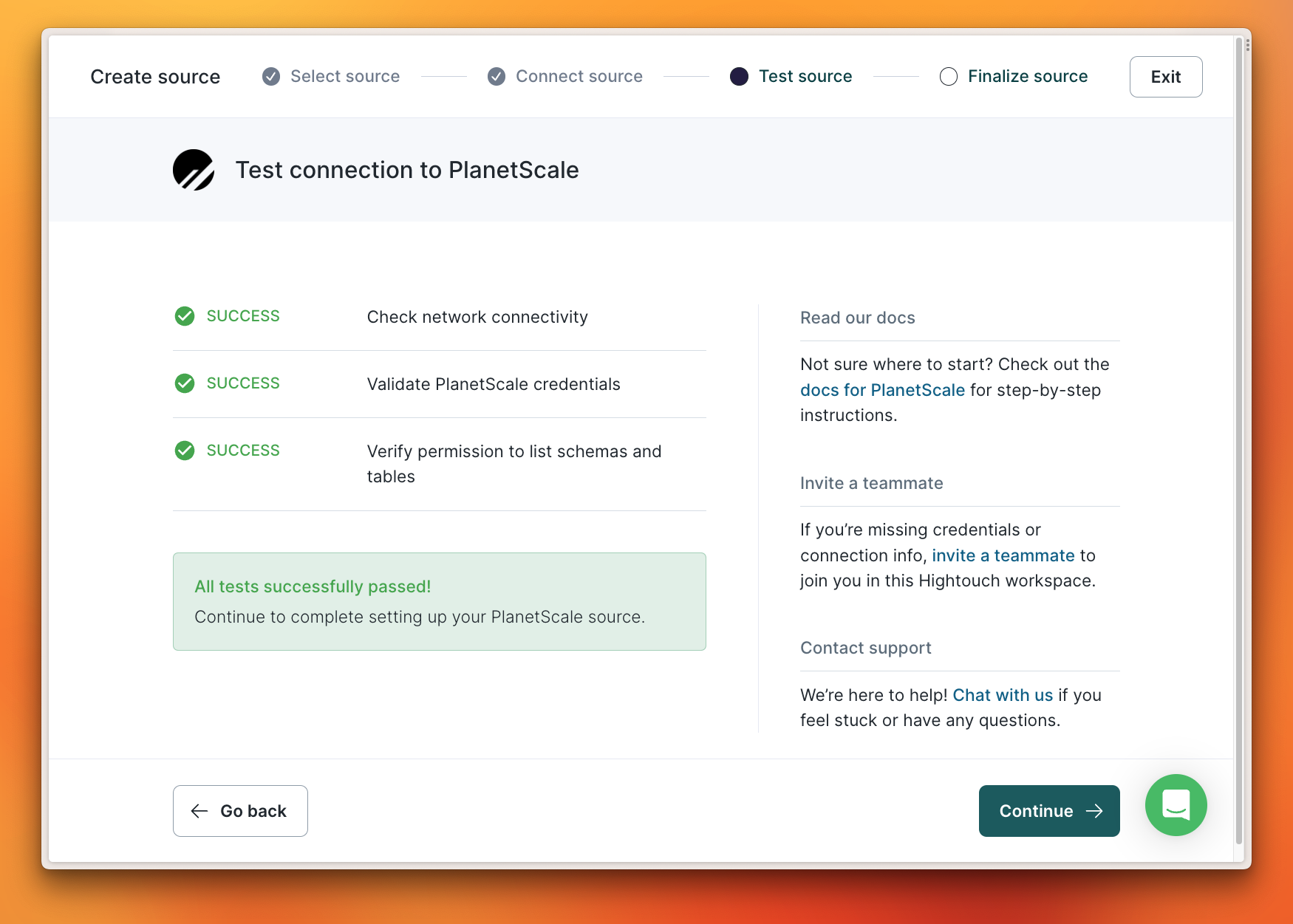Select the Finalize source step circle
Image resolution: width=1293 pixels, height=924 pixels.
click(949, 76)
